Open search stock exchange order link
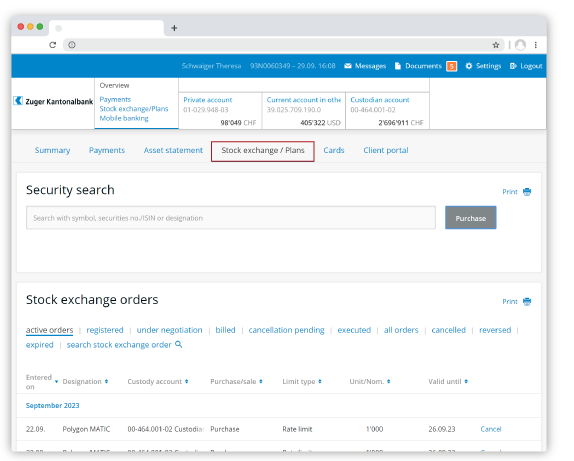The height and width of the screenshot is (461, 574). [119, 345]
